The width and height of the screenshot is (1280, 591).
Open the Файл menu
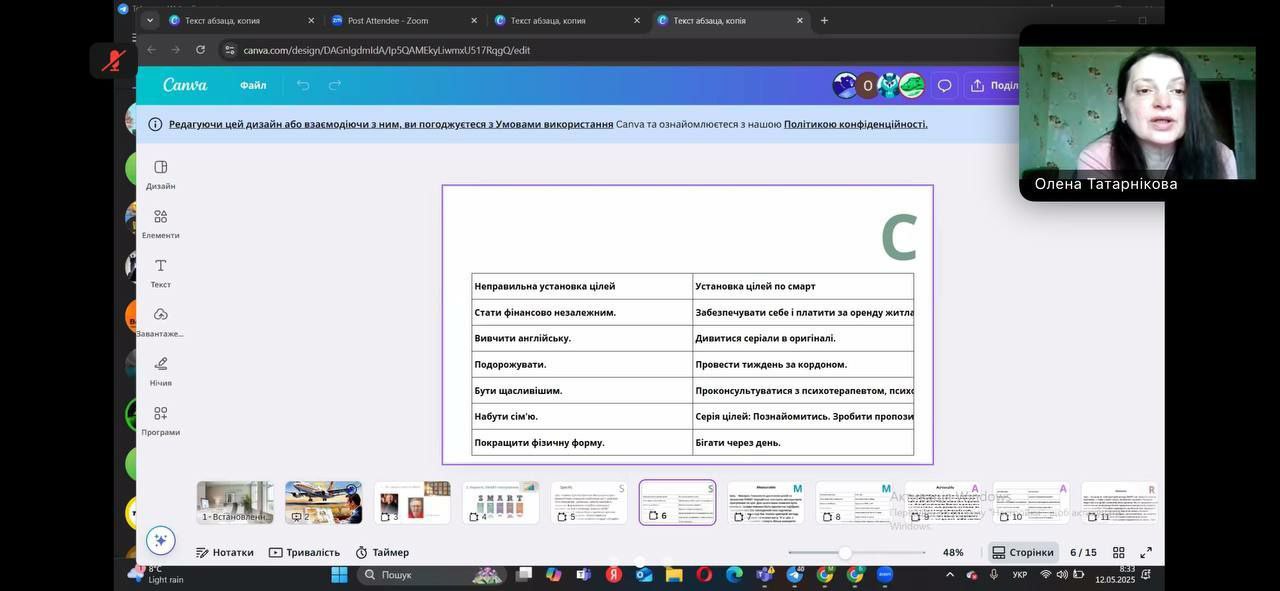tap(253, 86)
